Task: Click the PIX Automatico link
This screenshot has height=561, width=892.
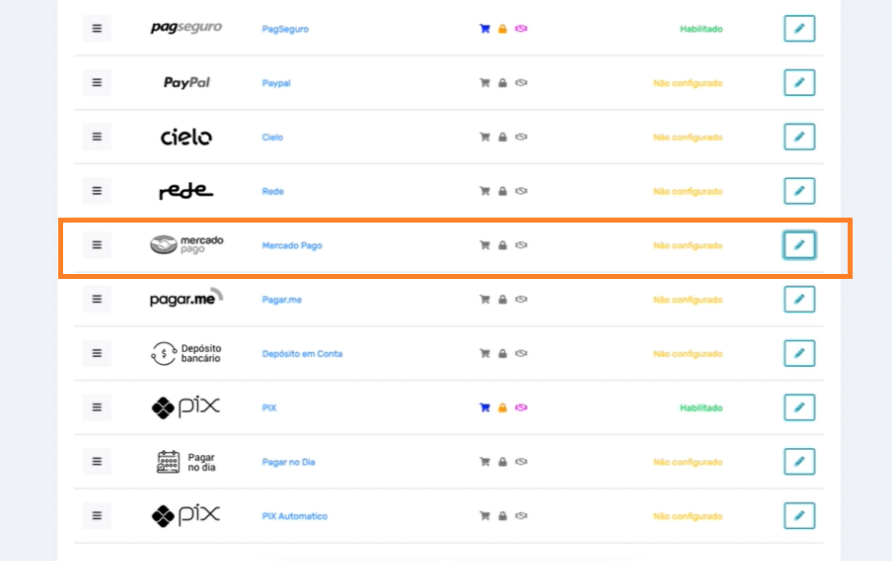Action: point(295,516)
